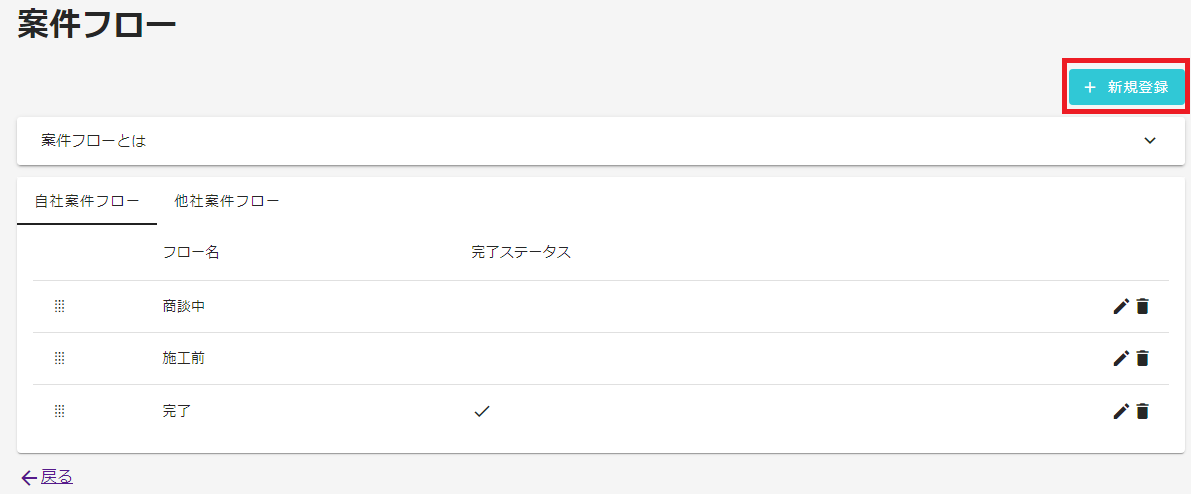Click the drag handle of 完了 row

coord(60,411)
